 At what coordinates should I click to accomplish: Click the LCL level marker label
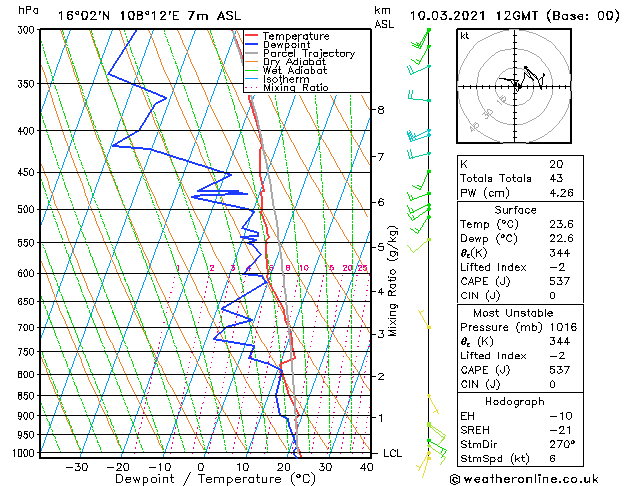[x=392, y=453]
